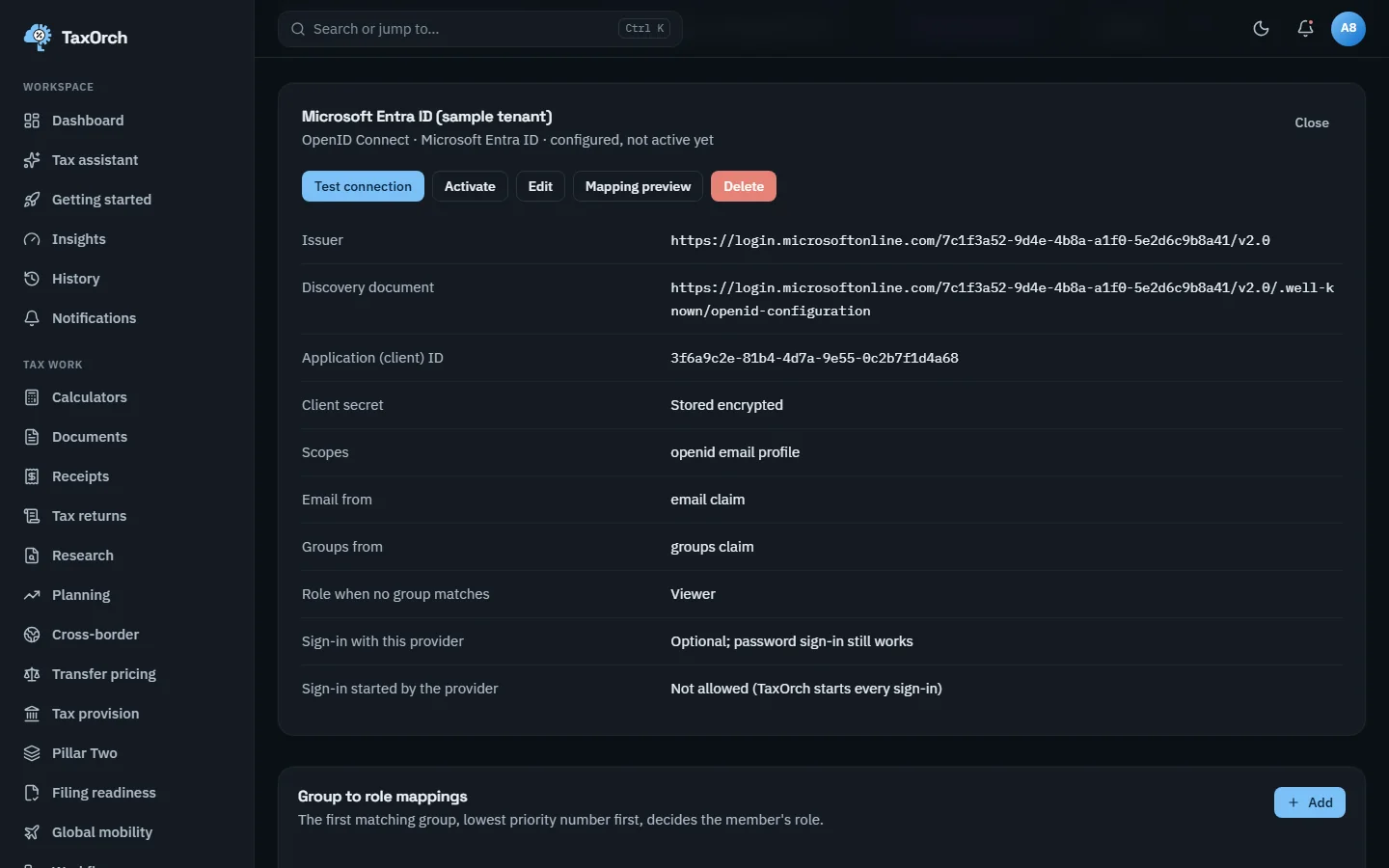1389x868 pixels.
Task: Click the Tax provision bank icon
Action: (32, 714)
